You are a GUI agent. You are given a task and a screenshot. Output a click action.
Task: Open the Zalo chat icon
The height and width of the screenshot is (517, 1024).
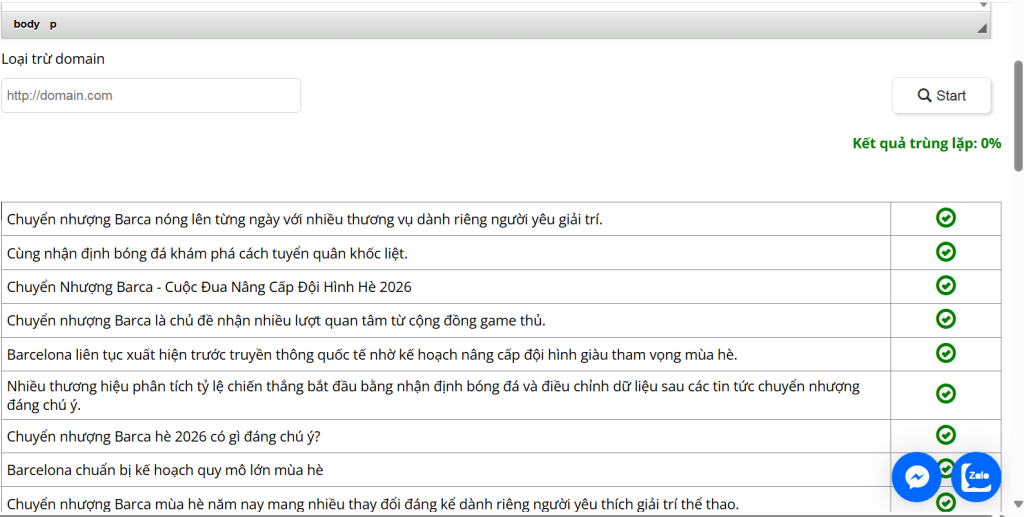(x=976, y=477)
